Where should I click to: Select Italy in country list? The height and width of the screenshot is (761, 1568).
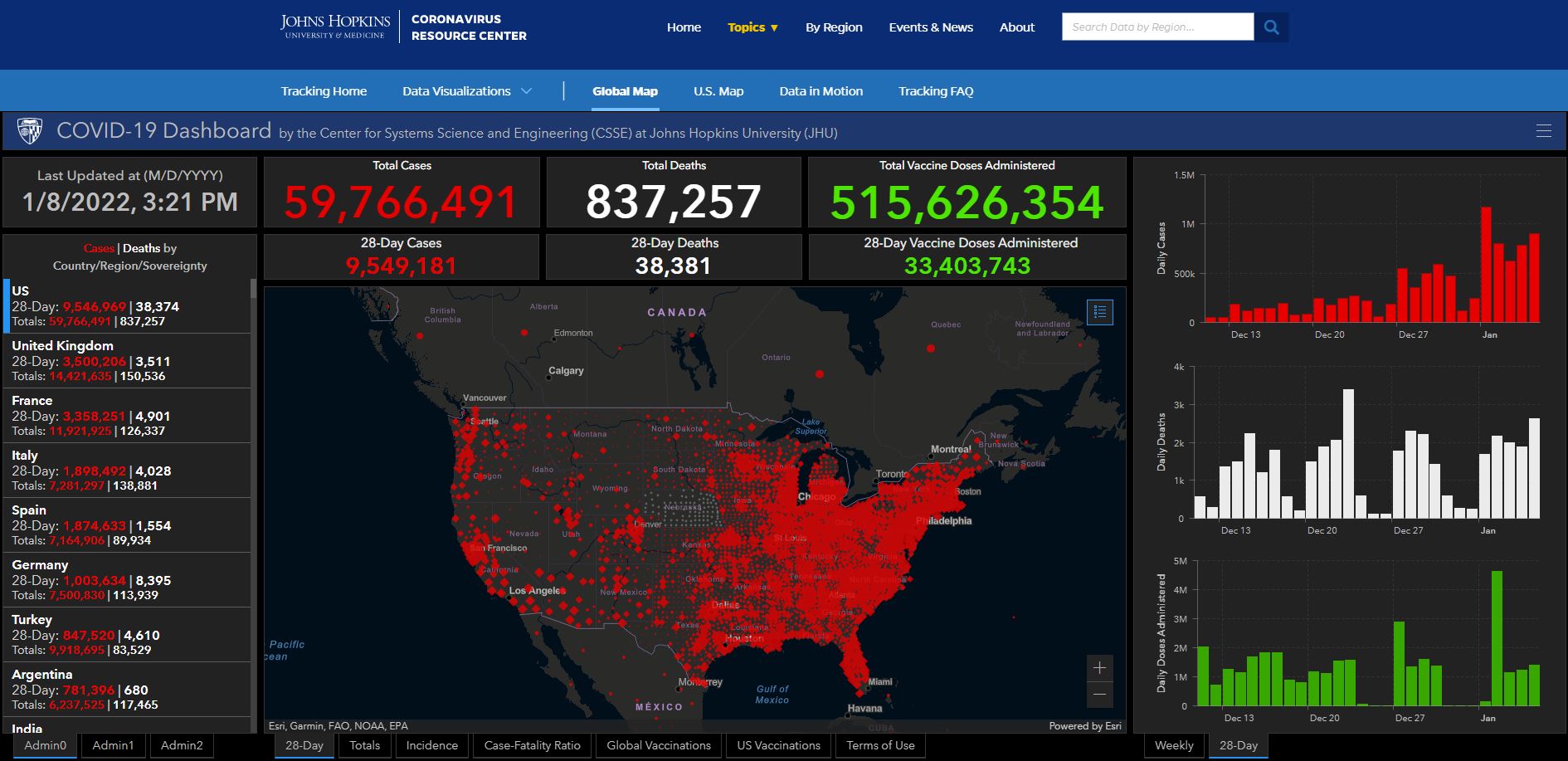127,470
